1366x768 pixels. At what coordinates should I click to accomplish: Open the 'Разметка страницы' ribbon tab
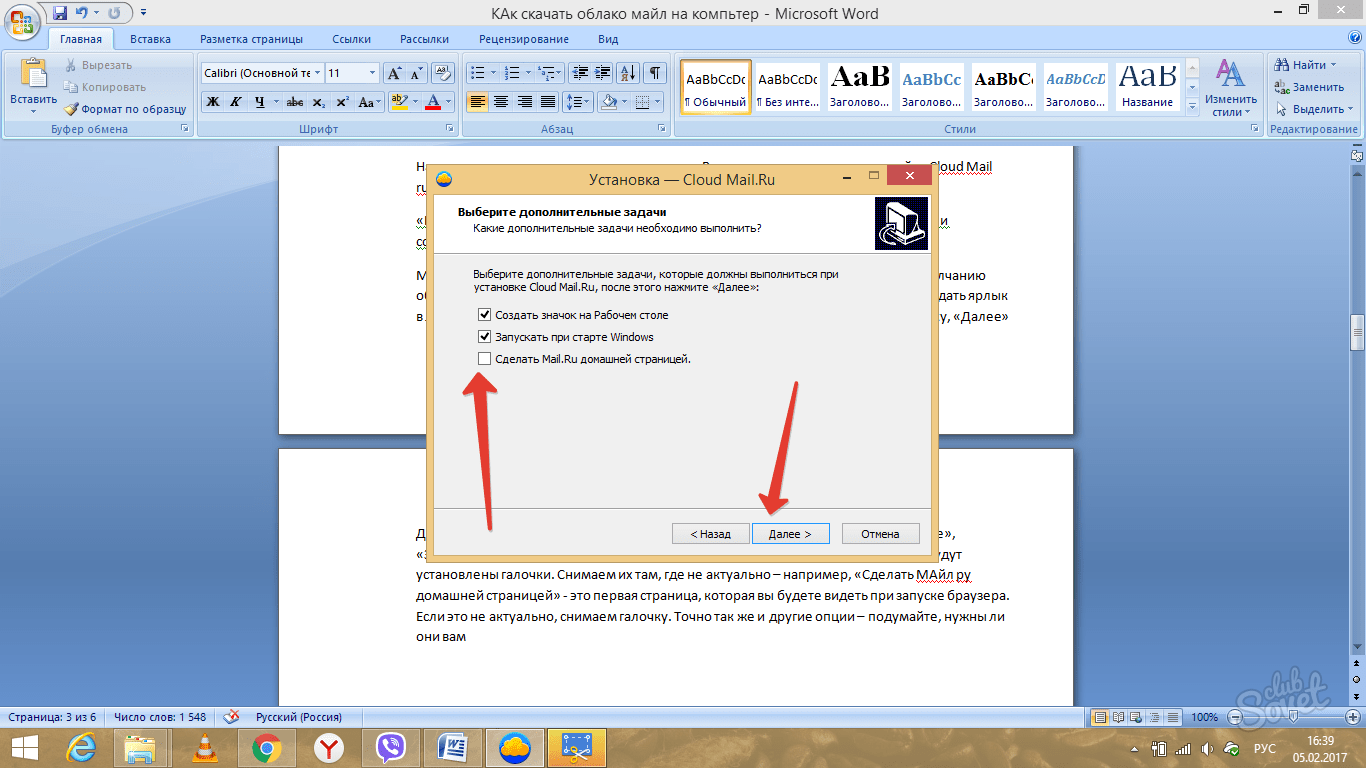(x=251, y=39)
